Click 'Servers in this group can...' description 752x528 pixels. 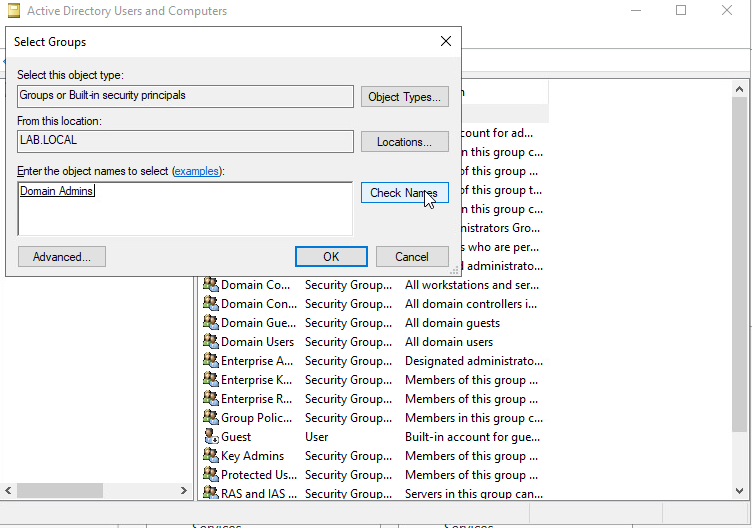click(474, 493)
